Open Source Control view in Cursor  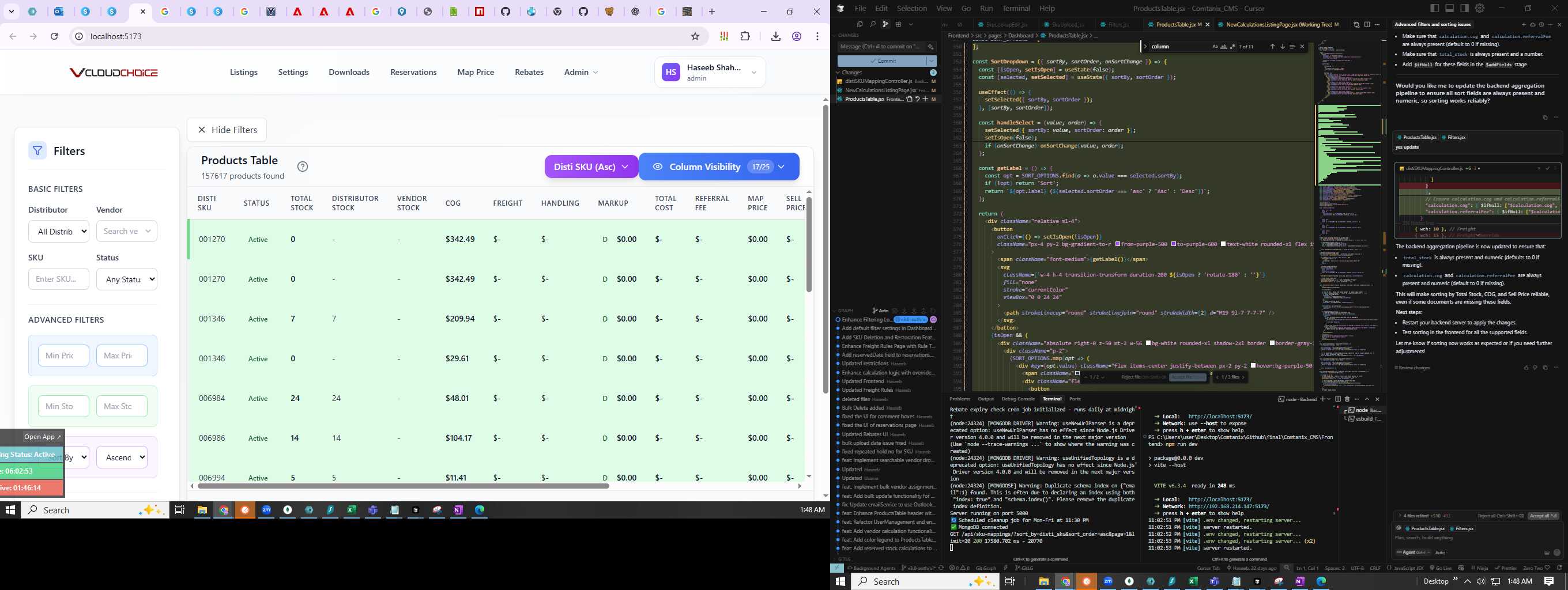tap(885, 24)
